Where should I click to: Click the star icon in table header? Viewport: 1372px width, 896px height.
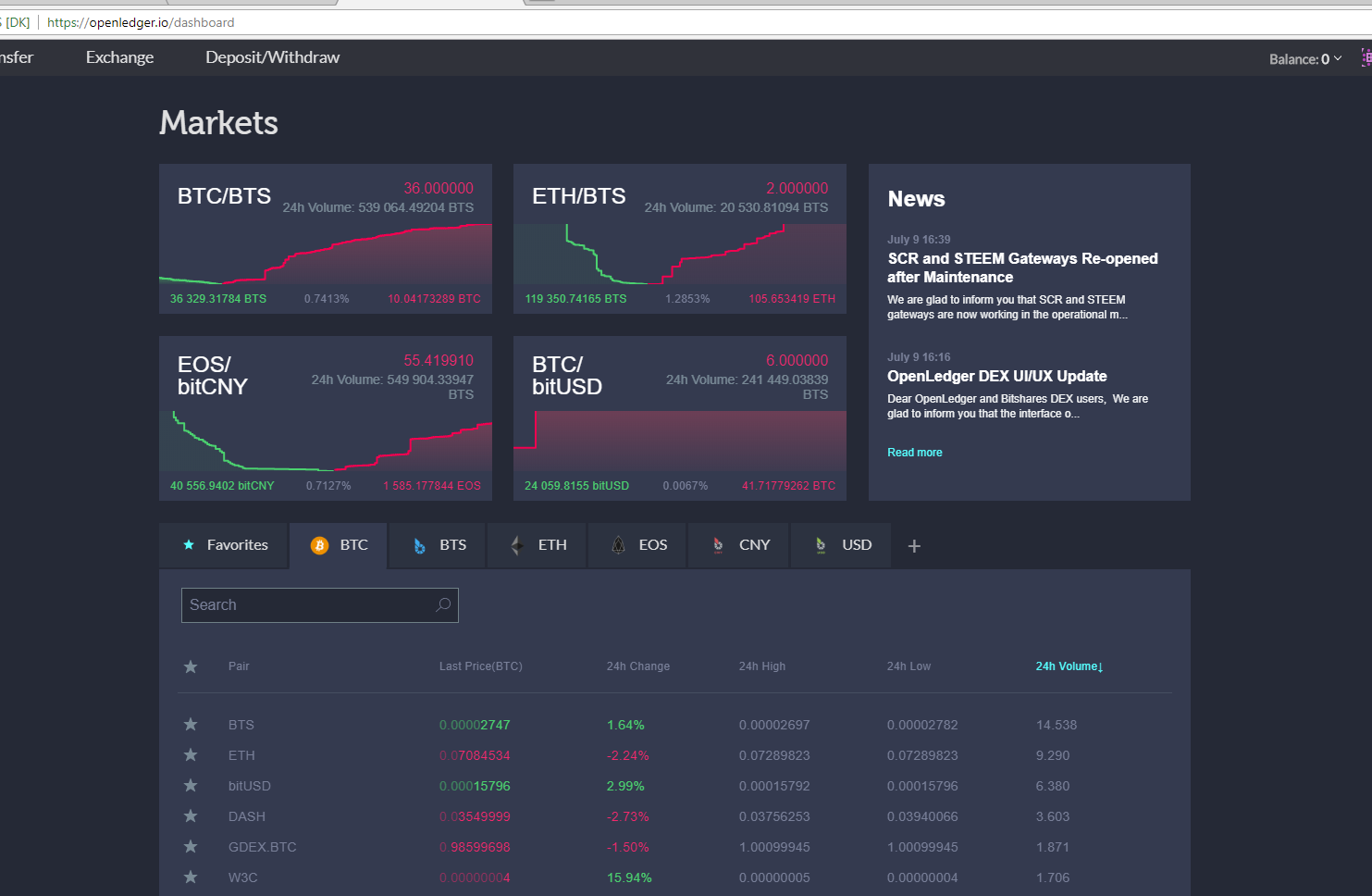(191, 666)
